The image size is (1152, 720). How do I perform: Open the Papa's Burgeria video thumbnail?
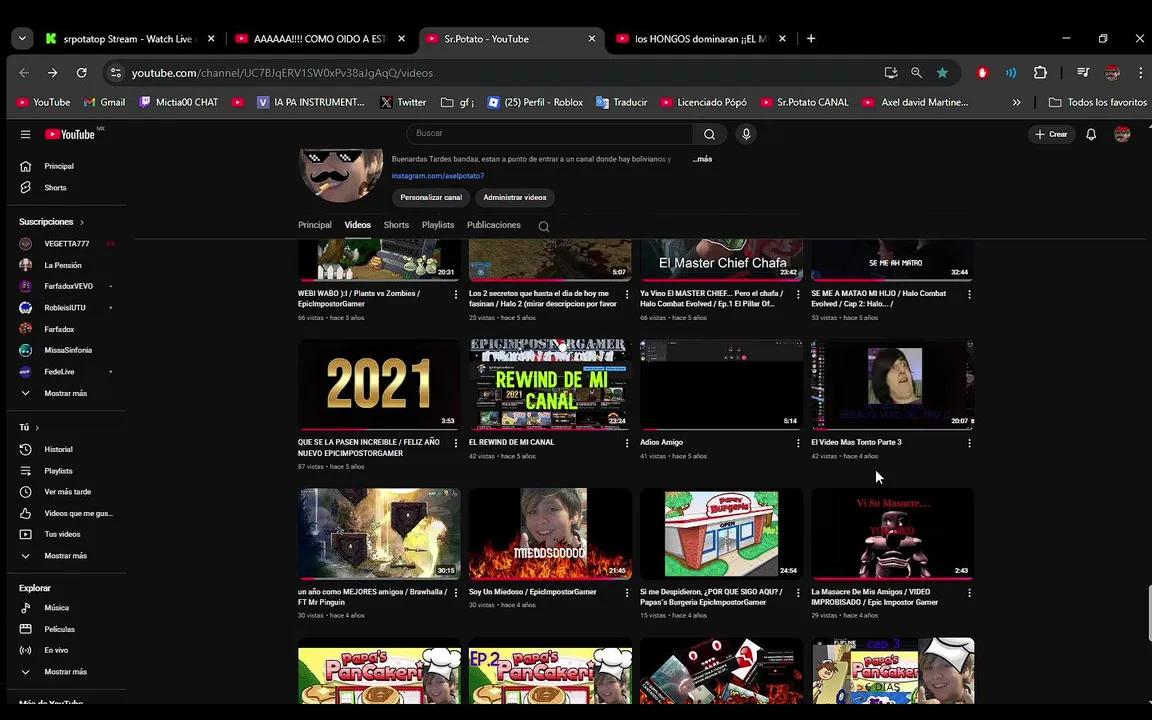721,533
